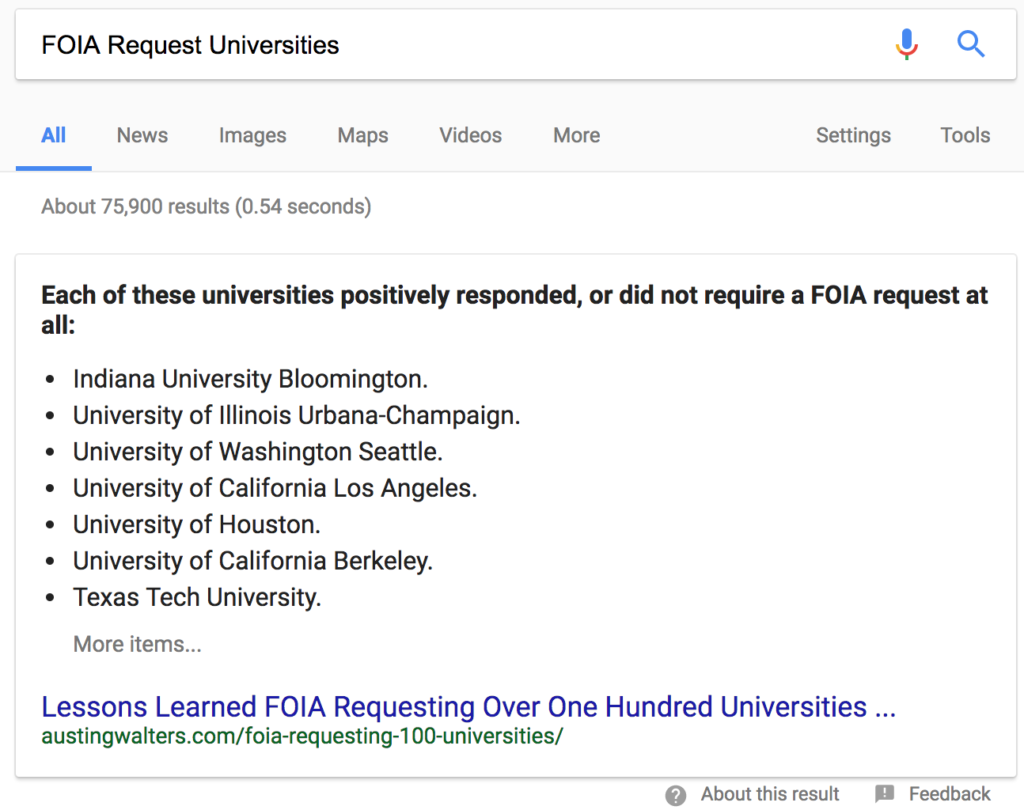
Task: Click University of California Los Angeles item
Action: 275,488
